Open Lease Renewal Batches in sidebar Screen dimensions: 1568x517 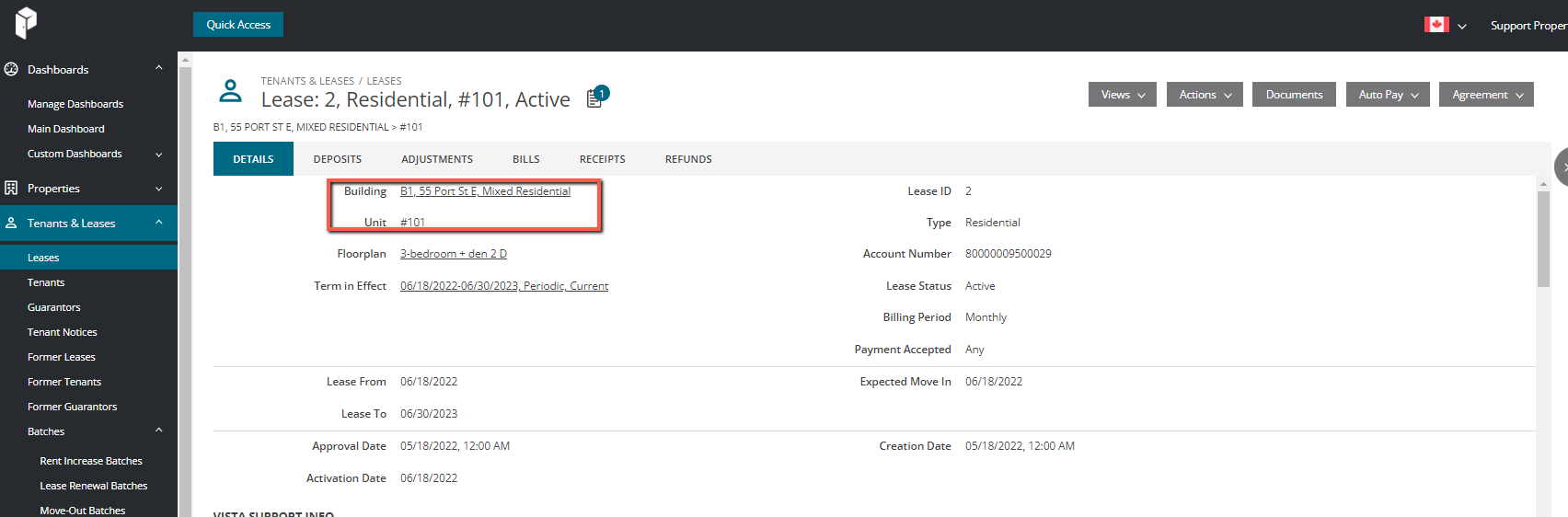(x=94, y=486)
